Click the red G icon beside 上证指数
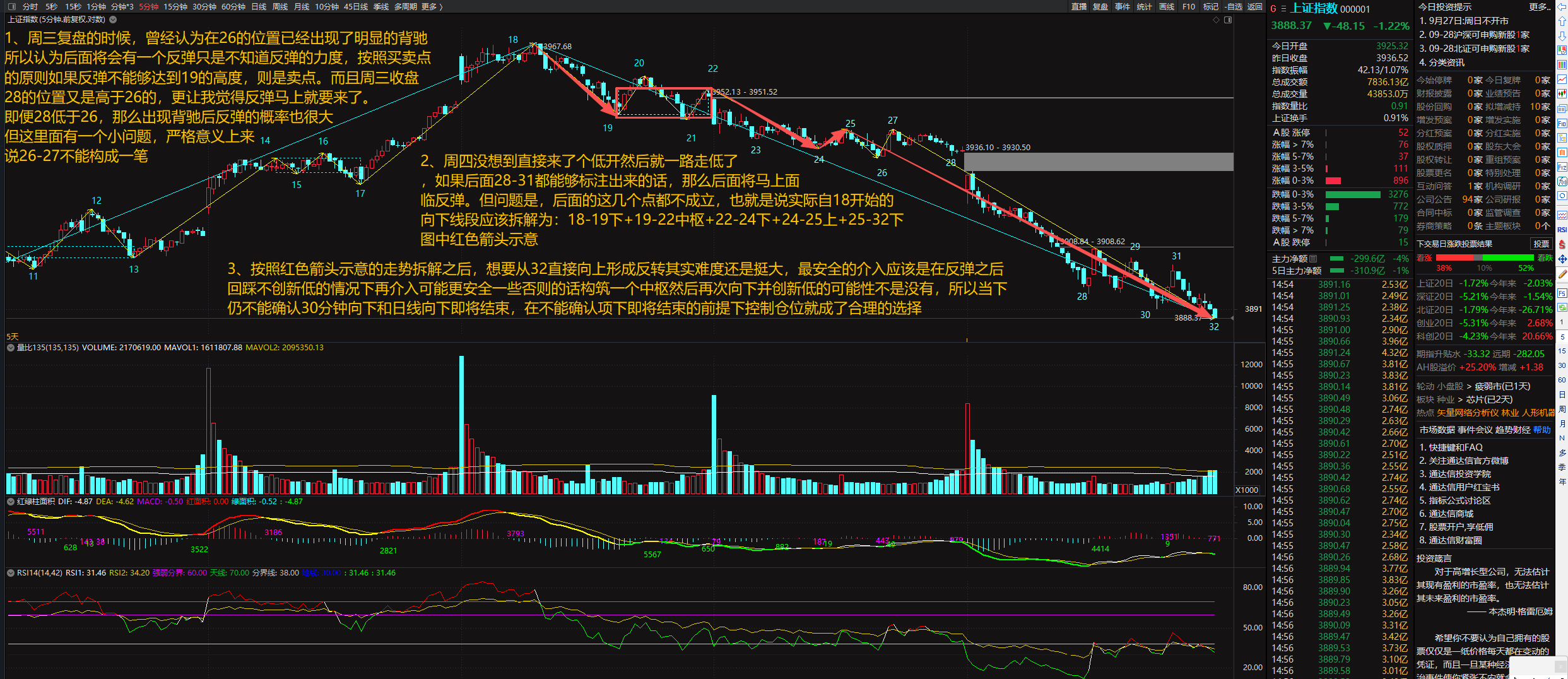1568x679 pixels. click(x=1273, y=8)
